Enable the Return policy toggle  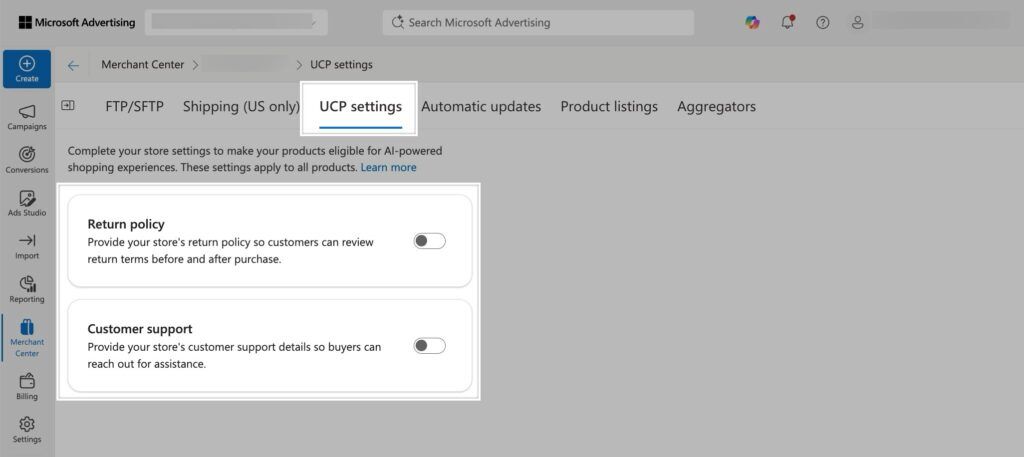click(x=430, y=241)
